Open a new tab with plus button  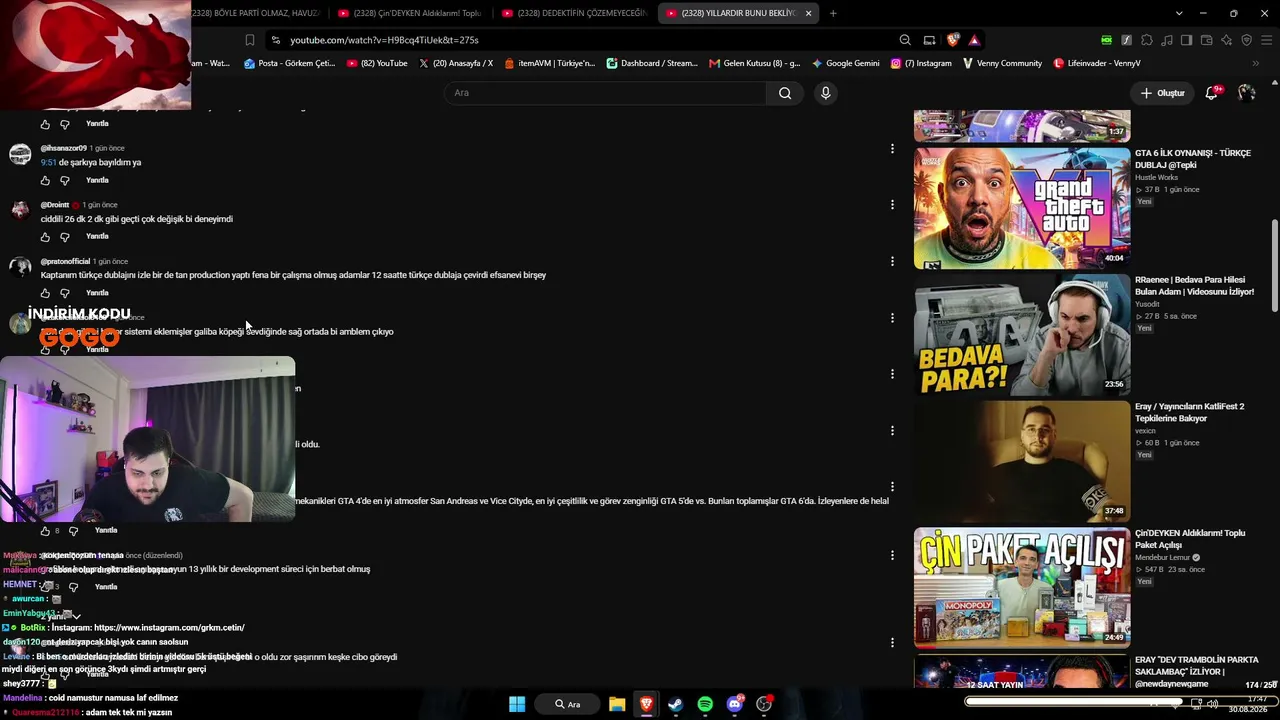[x=833, y=13]
